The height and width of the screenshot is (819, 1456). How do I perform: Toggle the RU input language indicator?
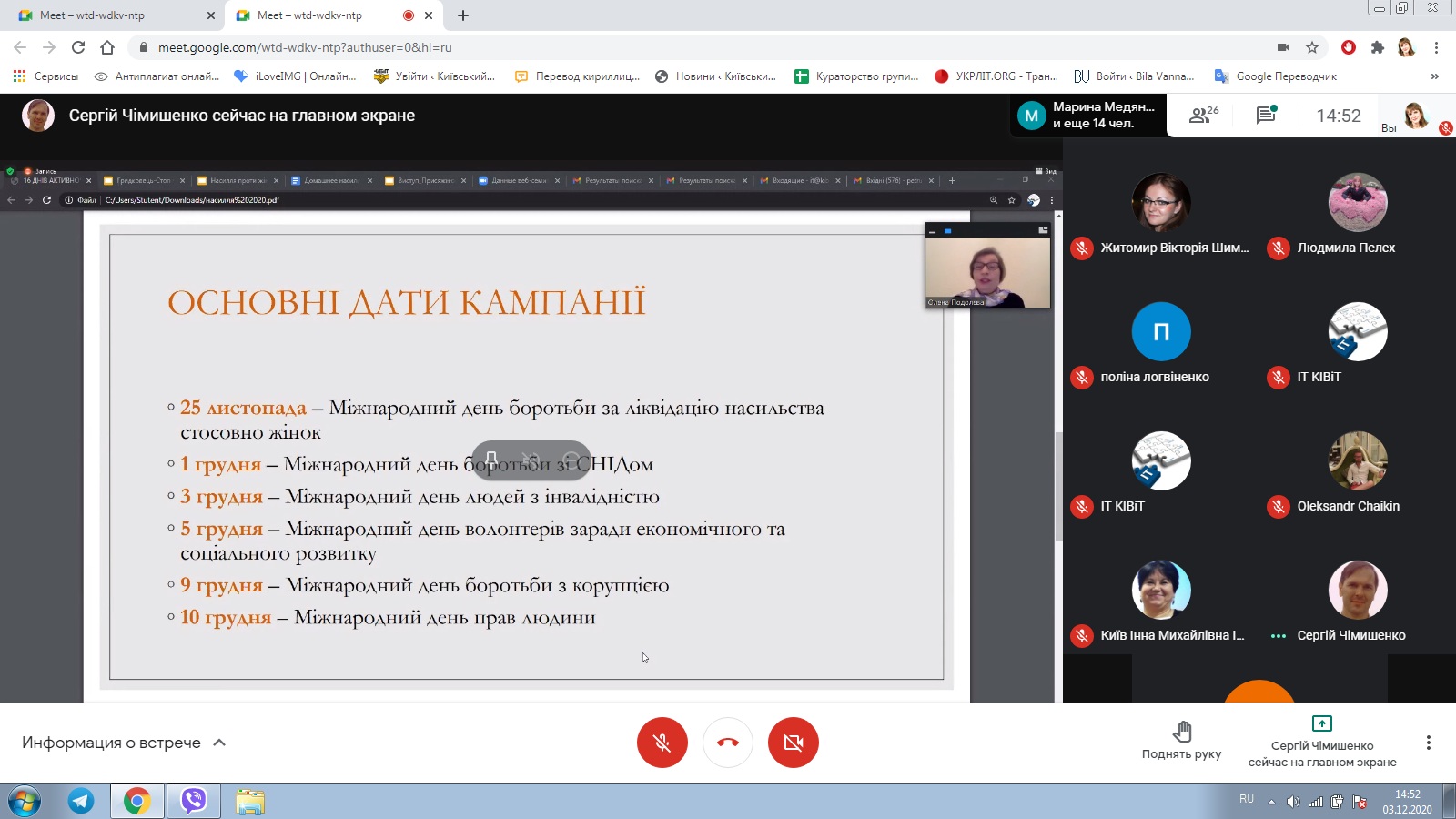1246,799
